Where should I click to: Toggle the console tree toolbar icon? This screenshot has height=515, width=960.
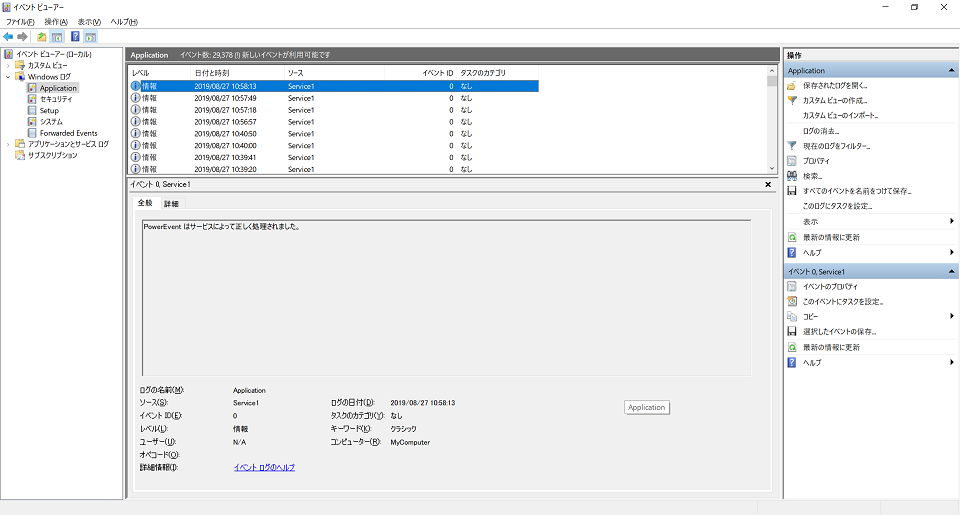[x=57, y=37]
